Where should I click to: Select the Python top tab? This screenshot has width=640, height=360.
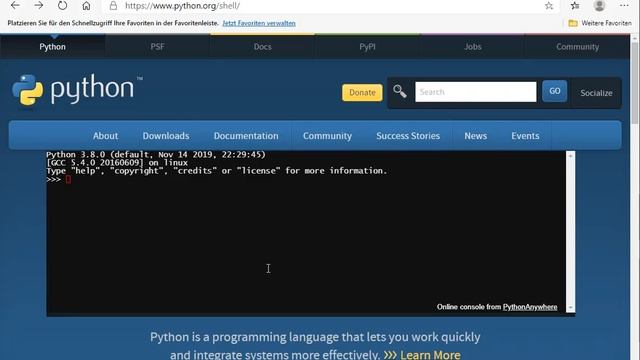coord(52,47)
